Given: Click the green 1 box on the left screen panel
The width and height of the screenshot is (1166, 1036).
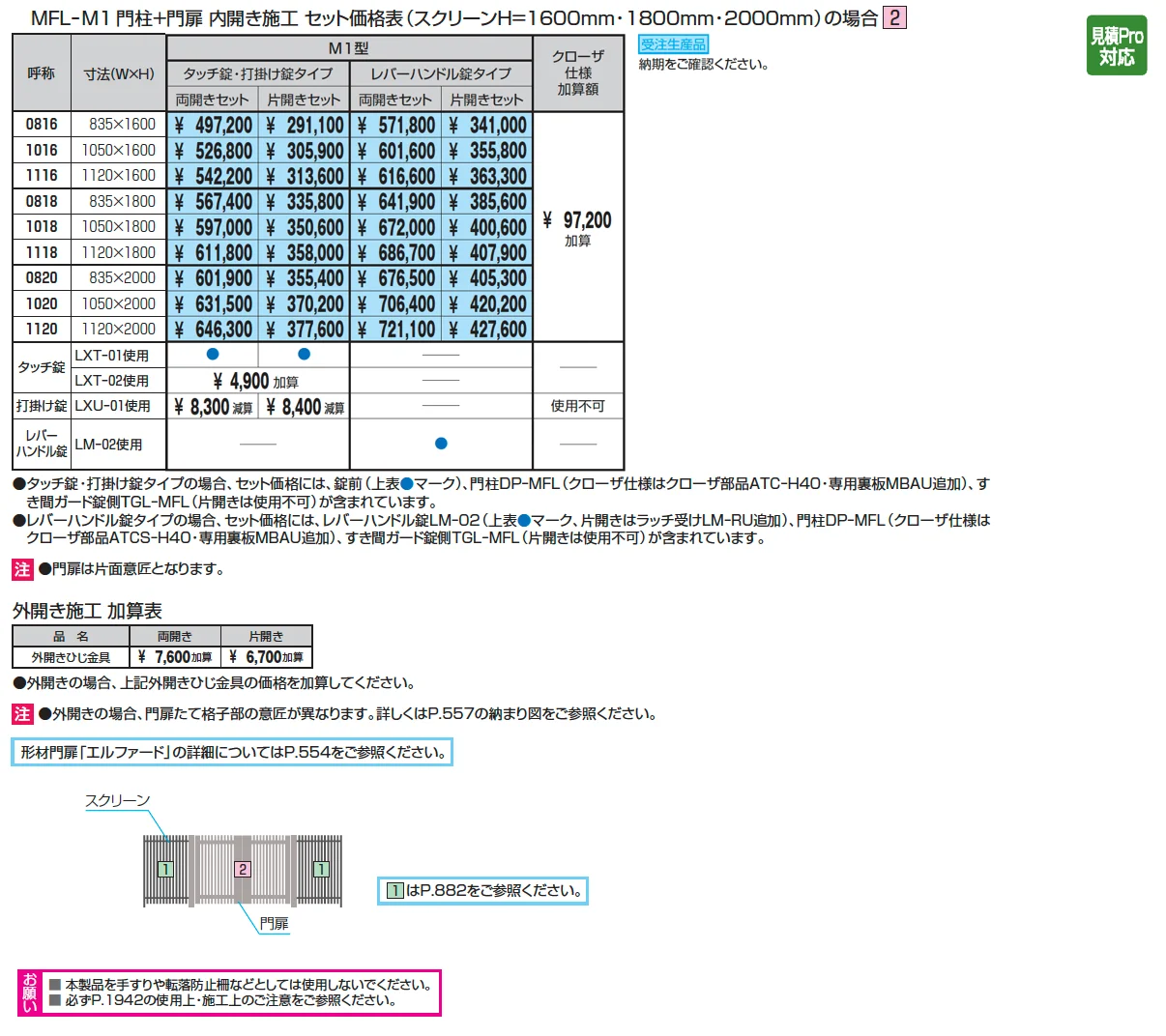Looking at the screenshot, I should point(165,869).
